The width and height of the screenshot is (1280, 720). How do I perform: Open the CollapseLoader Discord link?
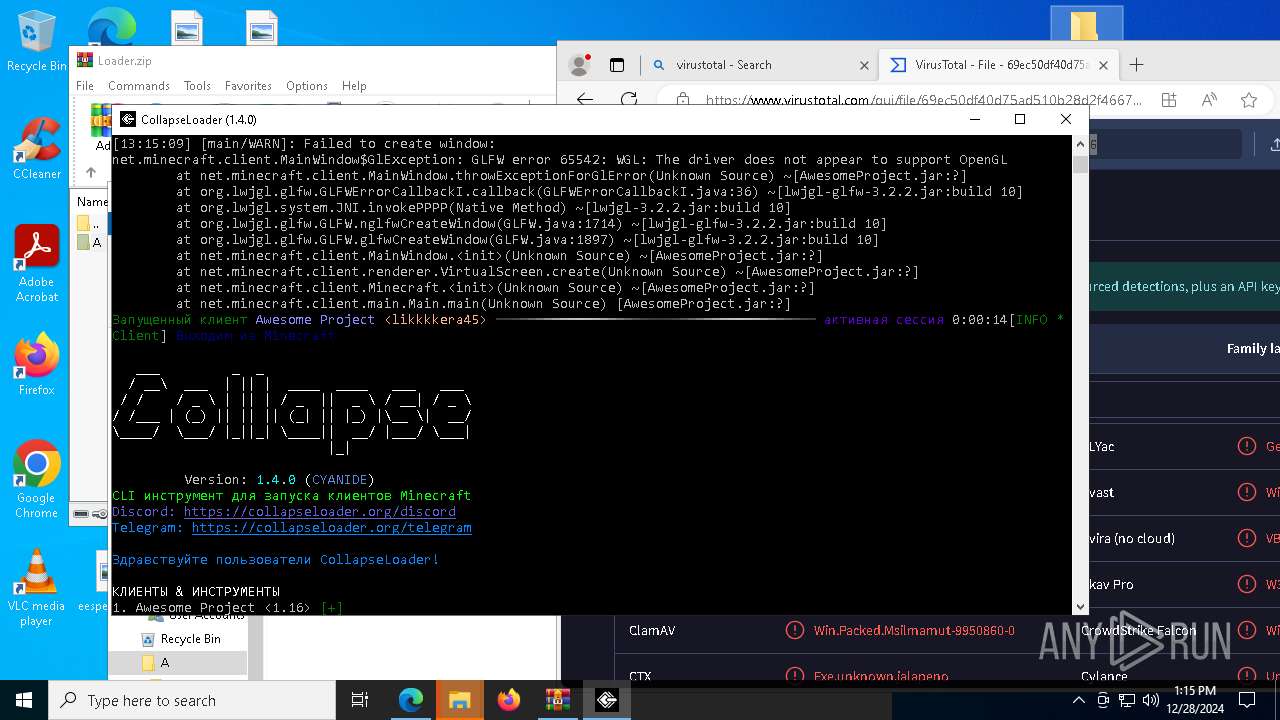[320, 511]
